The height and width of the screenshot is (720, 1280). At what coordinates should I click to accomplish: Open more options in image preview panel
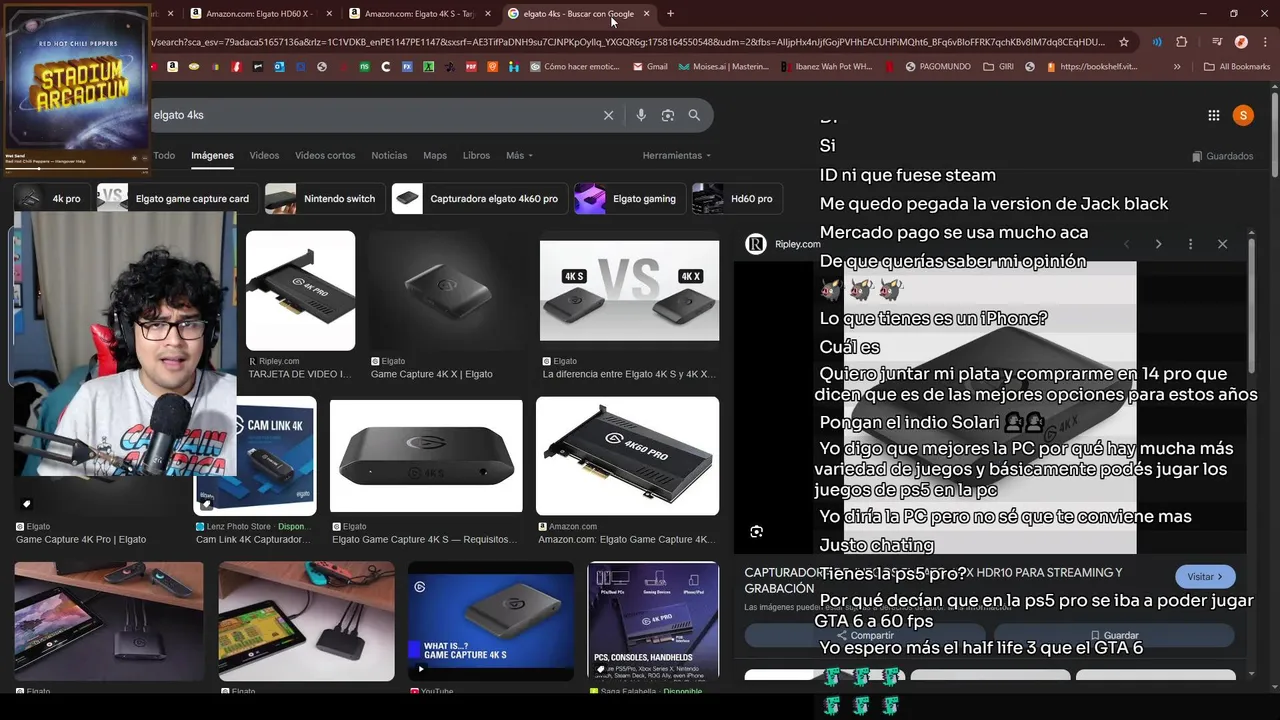click(x=1190, y=244)
